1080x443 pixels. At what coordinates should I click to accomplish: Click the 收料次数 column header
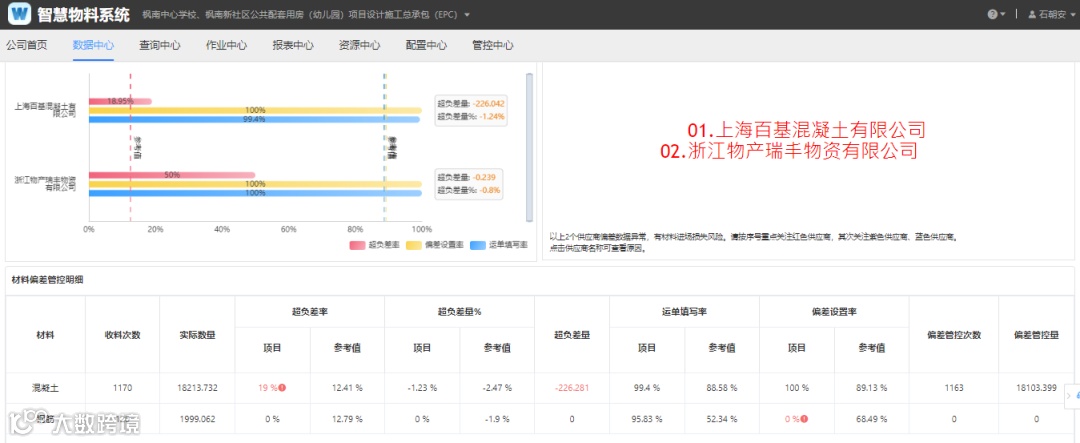[122, 335]
